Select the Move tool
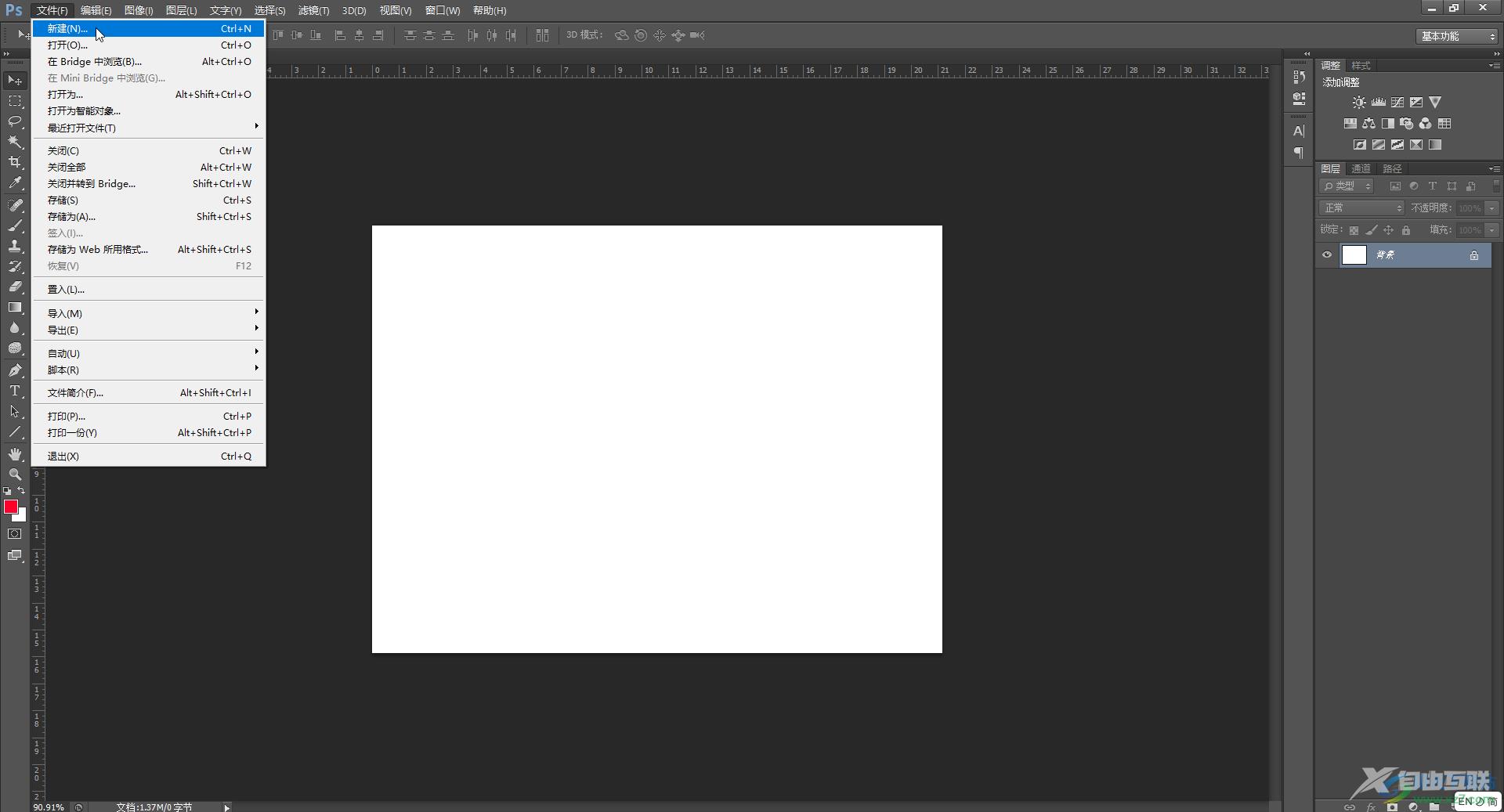This screenshot has height=812, width=1504. [x=15, y=81]
